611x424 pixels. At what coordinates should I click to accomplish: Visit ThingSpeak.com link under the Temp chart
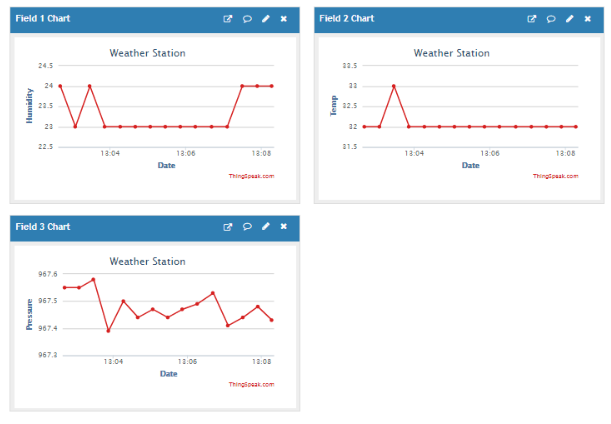[x=555, y=176]
